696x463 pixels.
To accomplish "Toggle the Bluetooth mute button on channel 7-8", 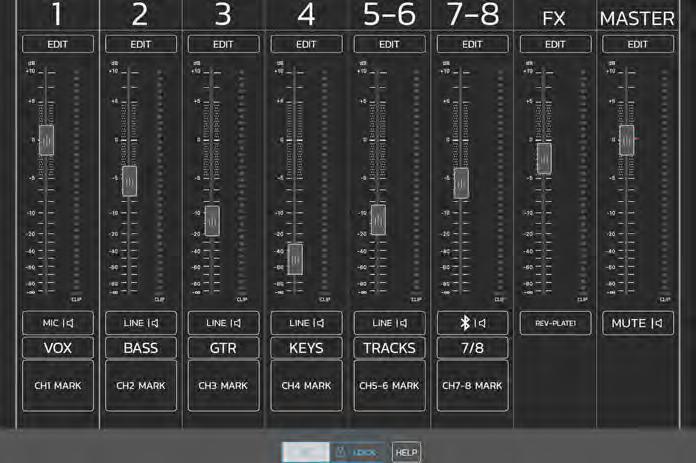I will coord(472,323).
